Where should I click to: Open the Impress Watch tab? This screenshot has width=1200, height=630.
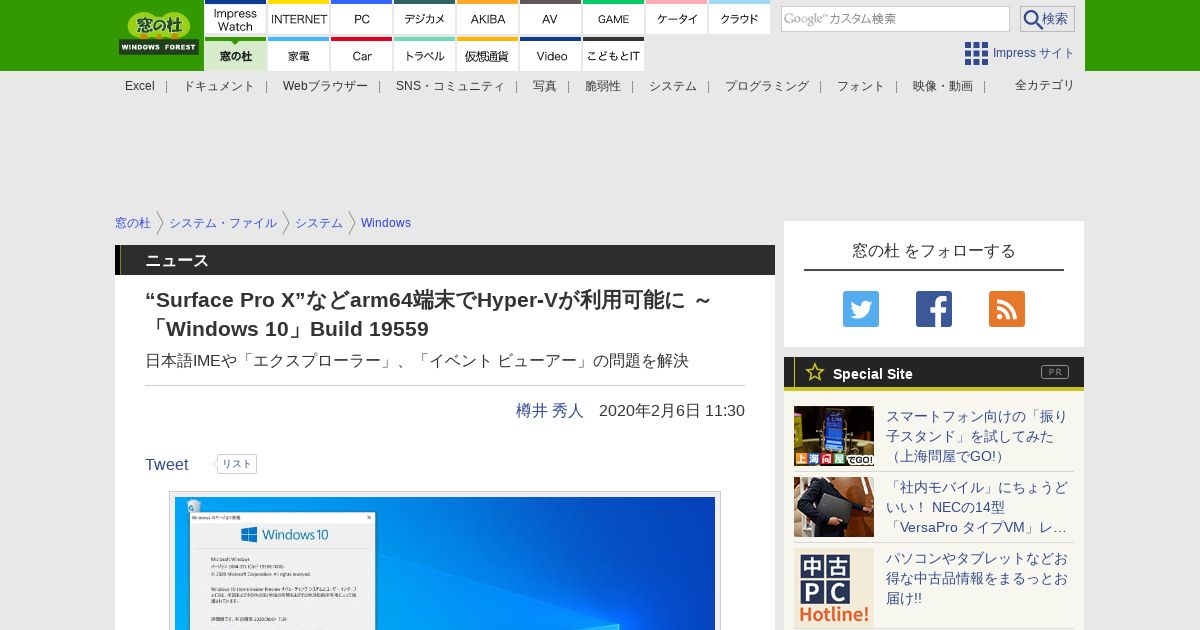pyautogui.click(x=235, y=18)
